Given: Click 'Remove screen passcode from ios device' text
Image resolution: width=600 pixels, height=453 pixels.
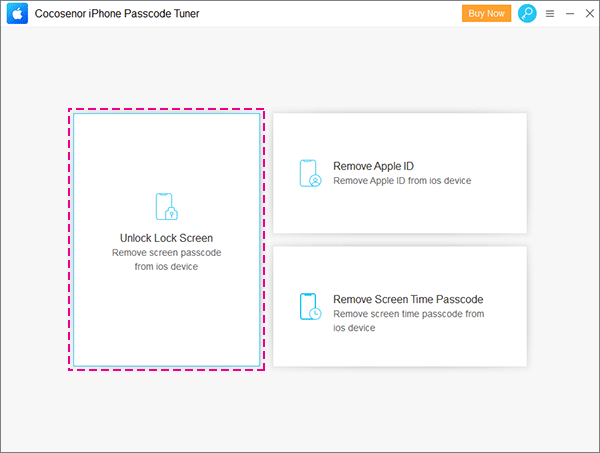Looking at the screenshot, I should coord(166,259).
